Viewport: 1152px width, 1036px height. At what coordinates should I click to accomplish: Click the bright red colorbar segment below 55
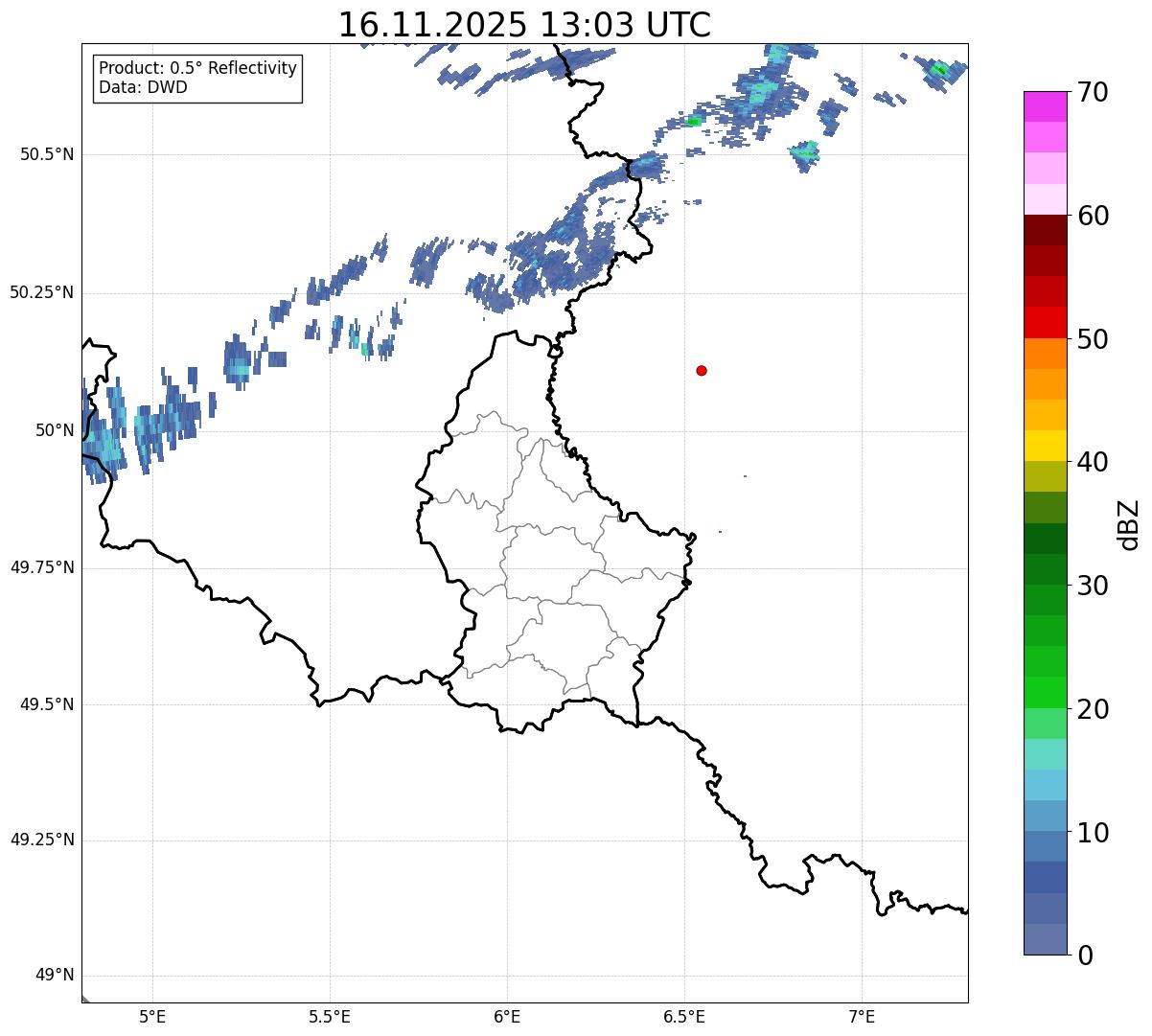pyautogui.click(x=1046, y=322)
